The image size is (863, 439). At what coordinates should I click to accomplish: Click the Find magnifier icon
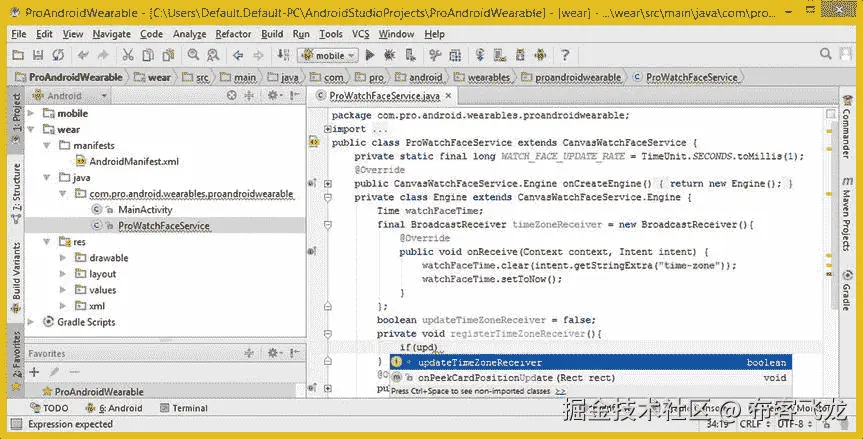point(193,55)
